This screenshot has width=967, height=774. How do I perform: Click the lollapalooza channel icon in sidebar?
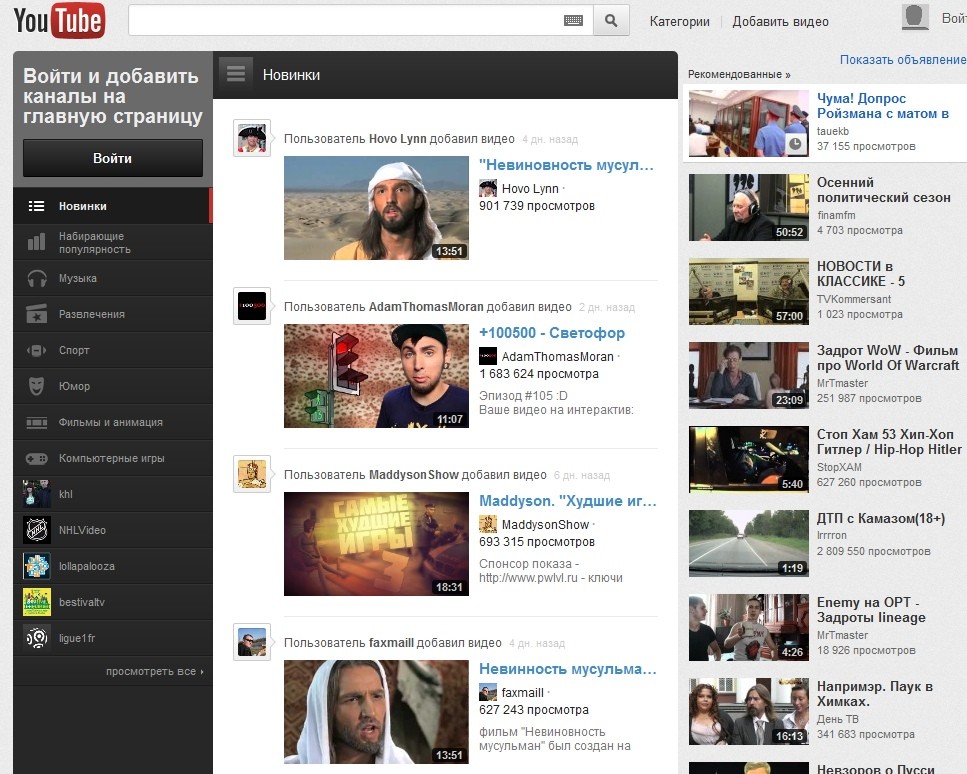36,566
